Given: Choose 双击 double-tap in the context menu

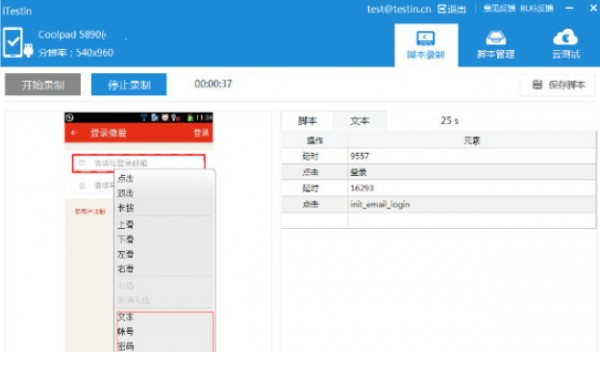Looking at the screenshot, I should [x=126, y=193].
